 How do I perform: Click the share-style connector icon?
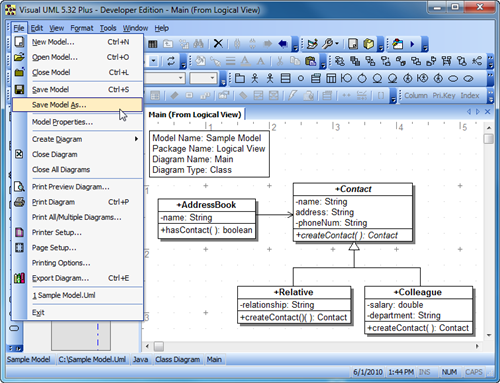477,61
